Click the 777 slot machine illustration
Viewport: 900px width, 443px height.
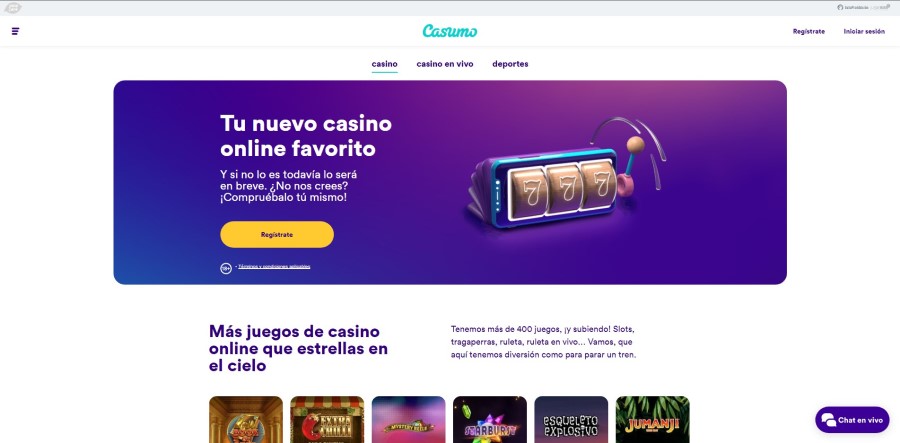pos(565,175)
